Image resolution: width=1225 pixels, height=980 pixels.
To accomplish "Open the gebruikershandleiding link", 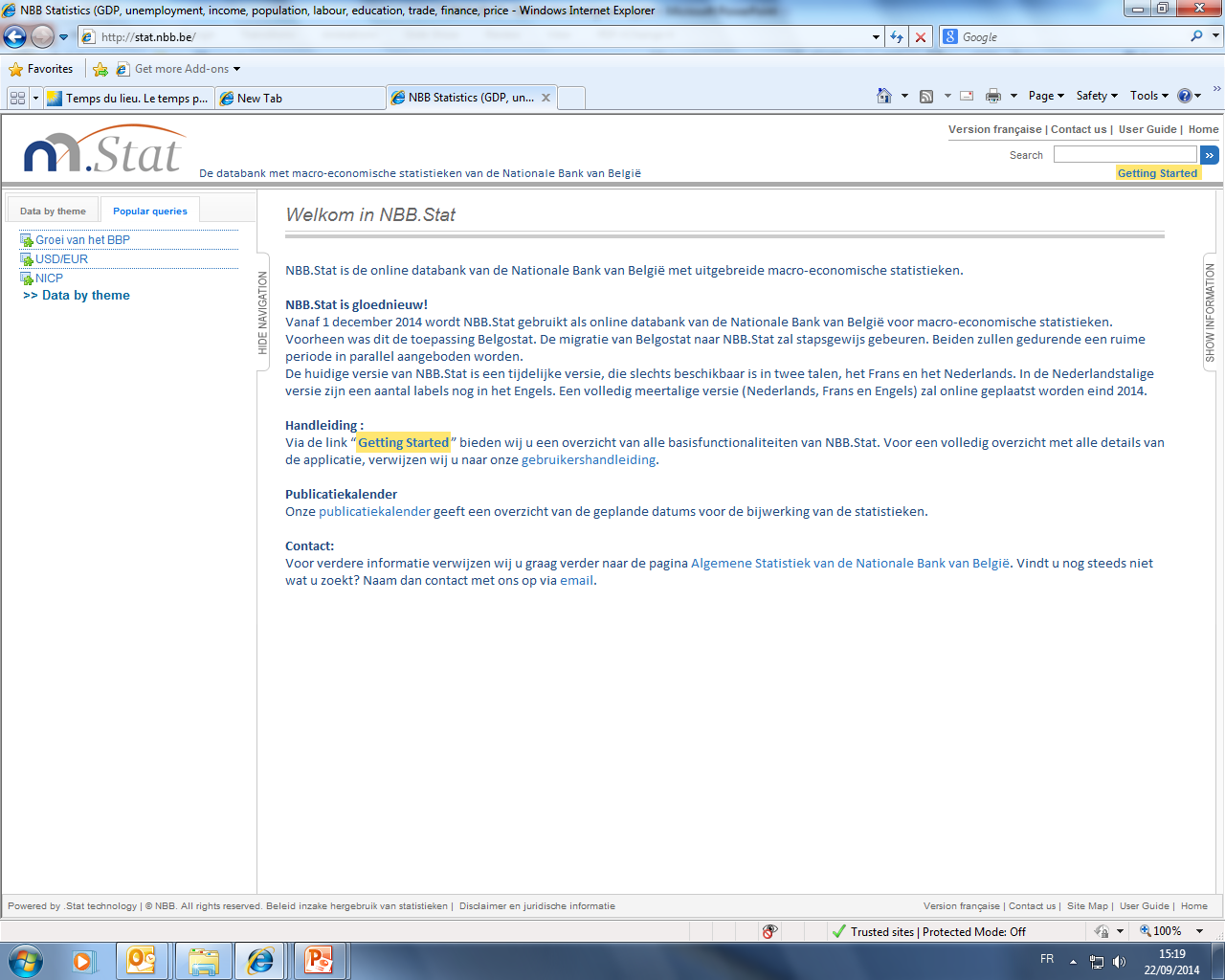I will (589, 459).
